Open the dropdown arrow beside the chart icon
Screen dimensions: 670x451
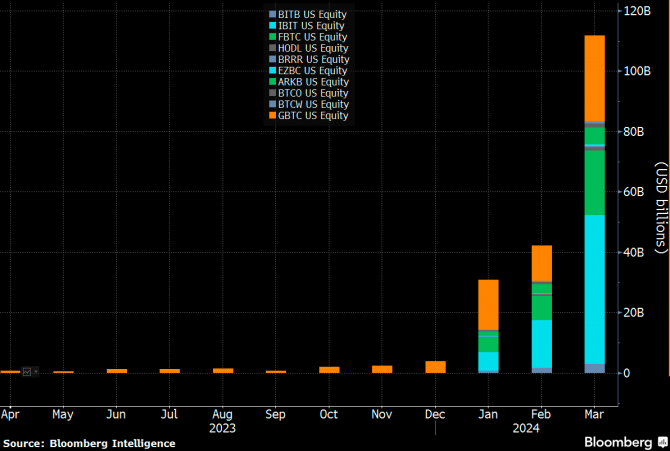[36, 372]
